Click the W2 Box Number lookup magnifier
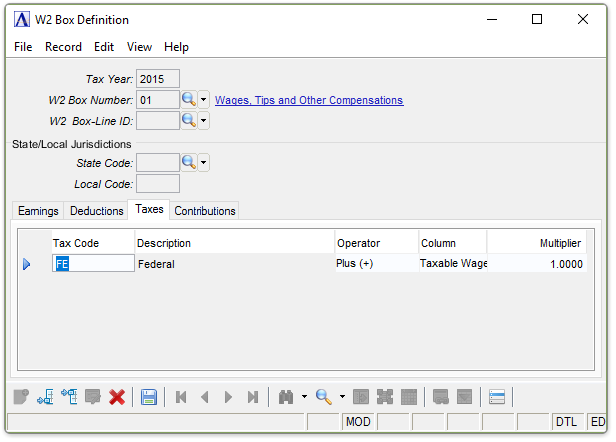The width and height of the screenshot is (616, 442). (188, 100)
